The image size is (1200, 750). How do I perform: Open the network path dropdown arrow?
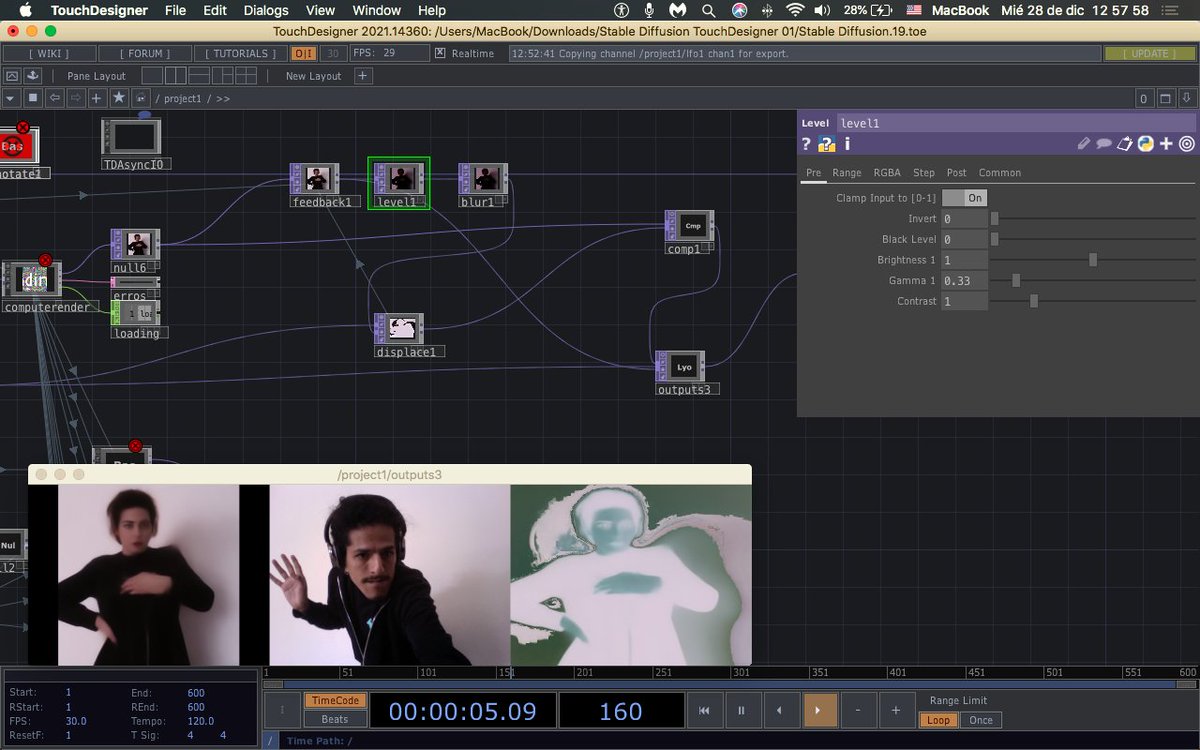pos(10,98)
